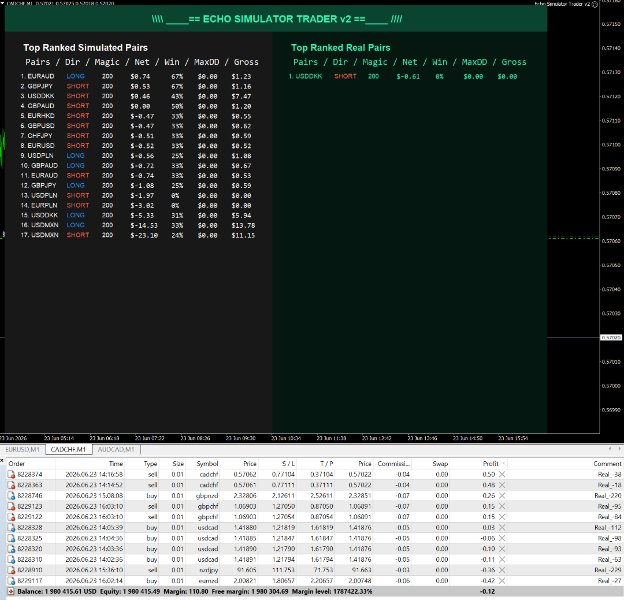Click the comment 'Real_-220' of gbpnzd order

pos(608,496)
